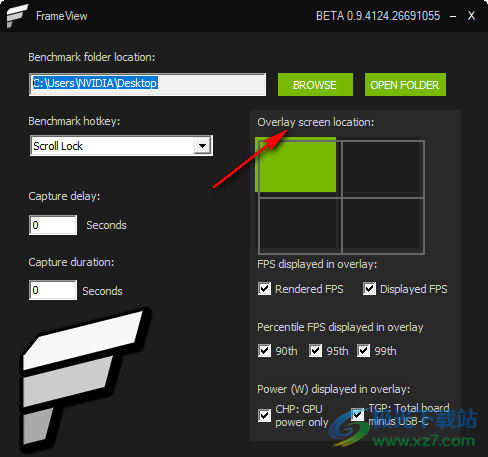
Task: Click the Scroll Lock hotkey combo box
Action: point(121,146)
